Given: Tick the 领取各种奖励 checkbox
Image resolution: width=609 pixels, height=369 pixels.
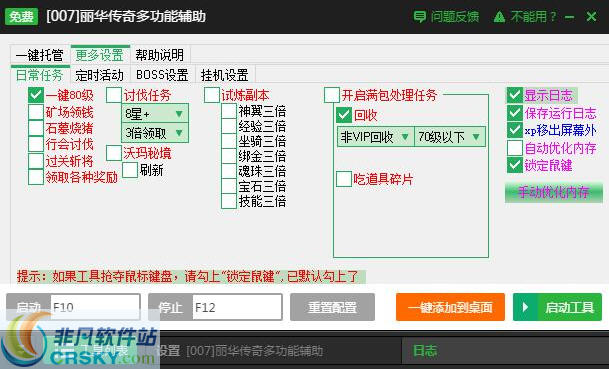Looking at the screenshot, I should [36, 177].
